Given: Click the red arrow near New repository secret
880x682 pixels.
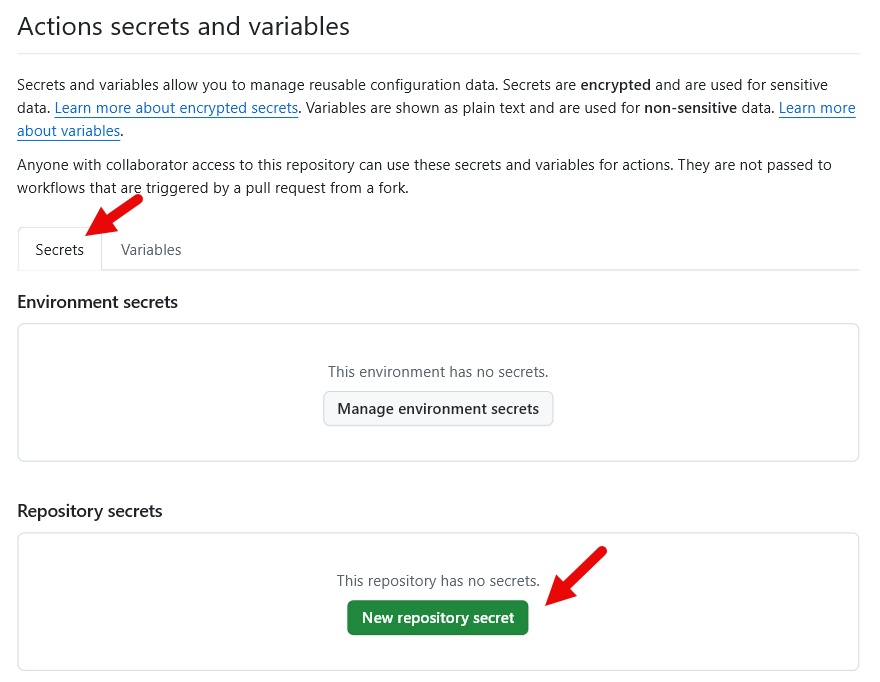Looking at the screenshot, I should point(577,577).
